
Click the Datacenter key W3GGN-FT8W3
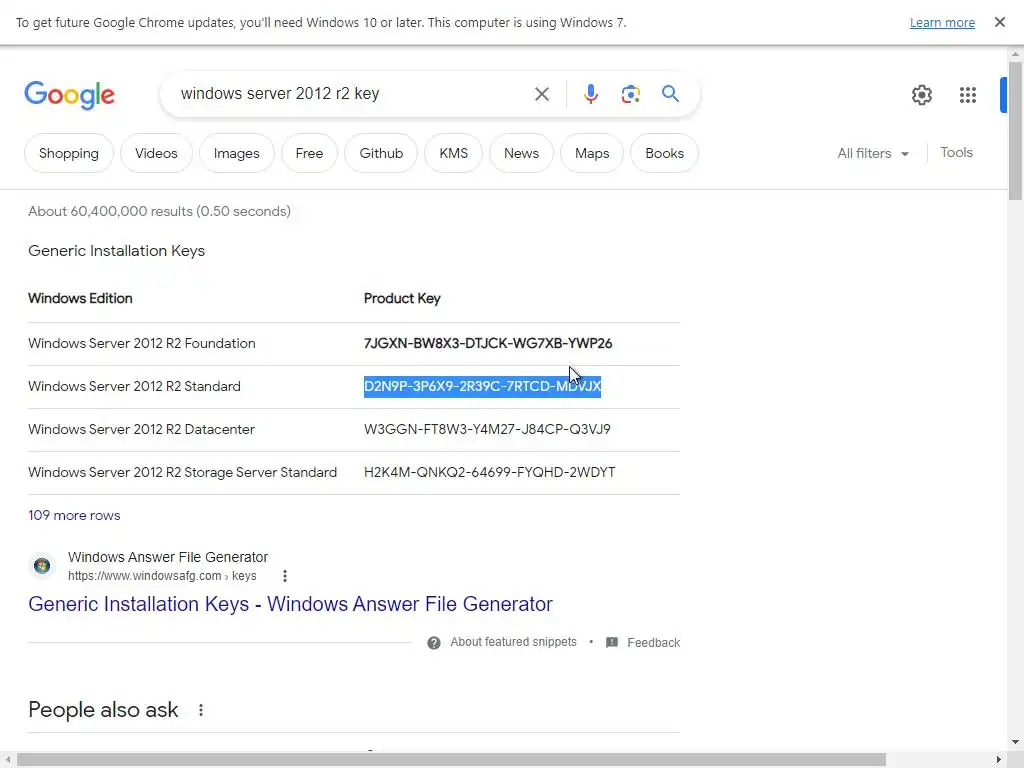pos(487,429)
